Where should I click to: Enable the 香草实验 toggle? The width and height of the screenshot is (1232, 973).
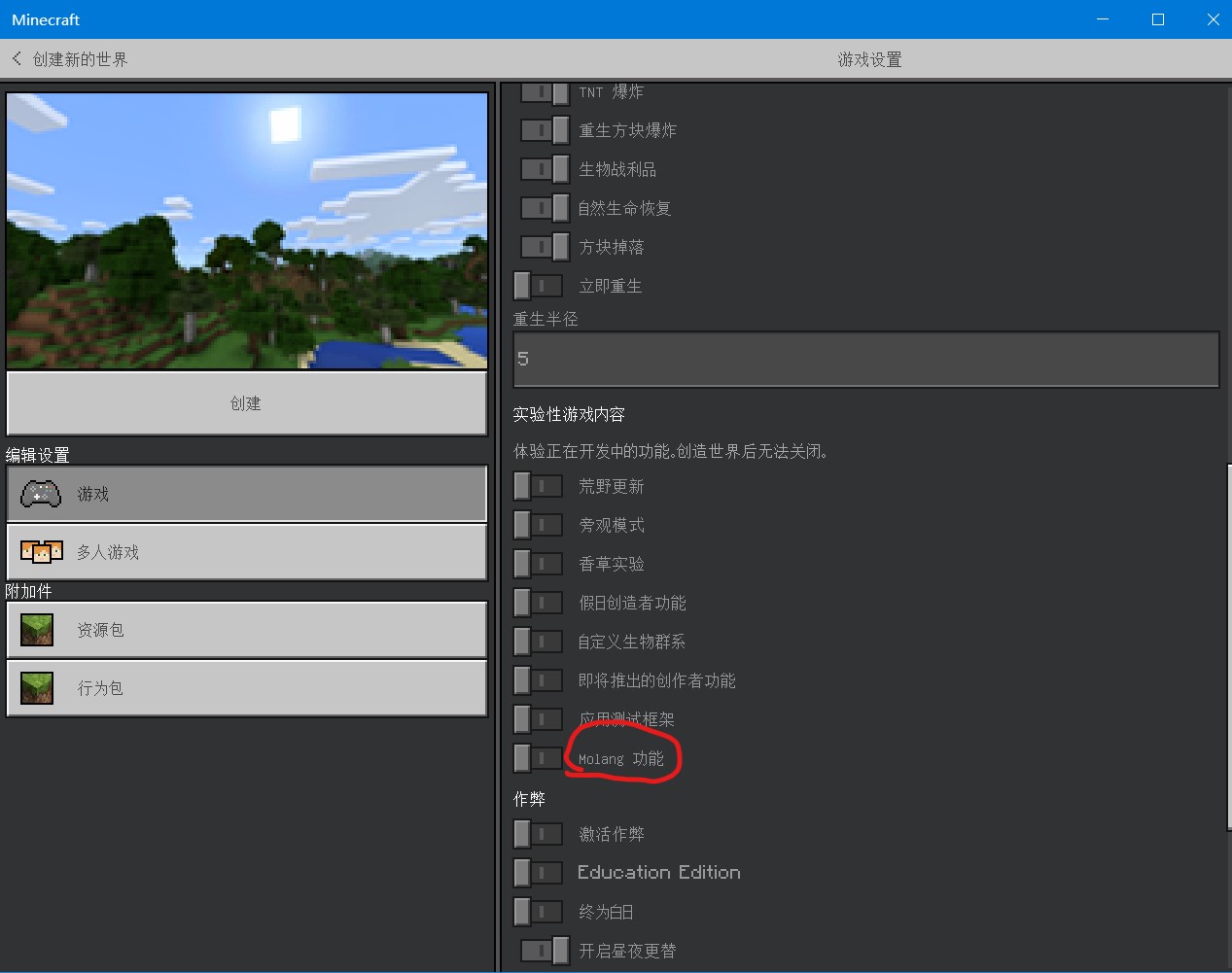538,564
